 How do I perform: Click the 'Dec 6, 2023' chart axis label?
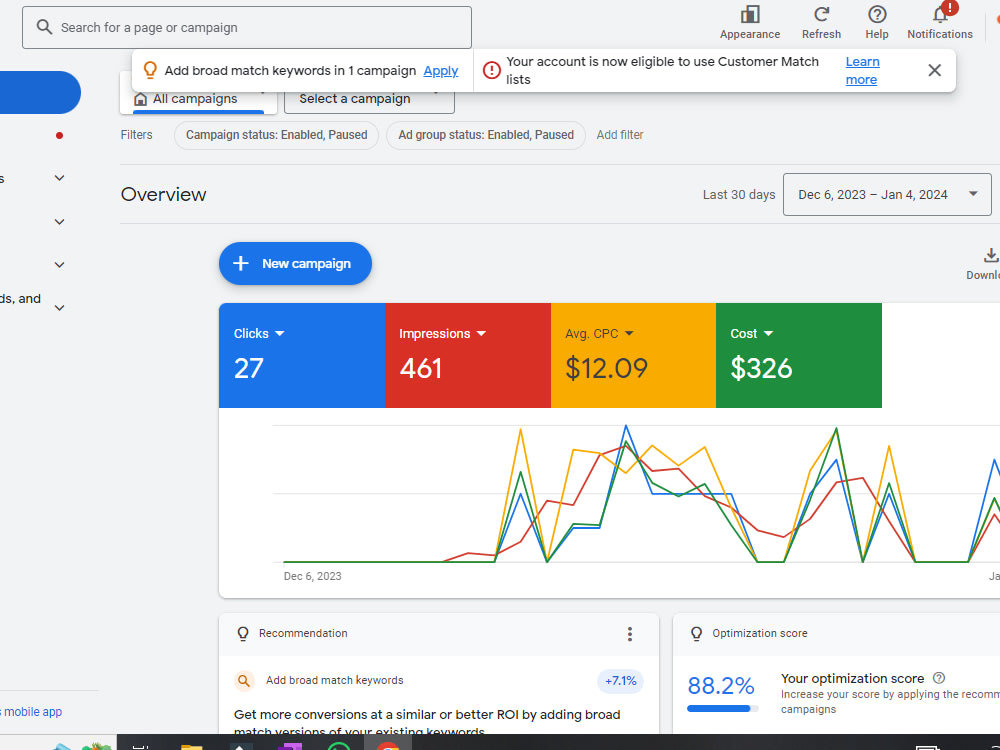coord(312,577)
